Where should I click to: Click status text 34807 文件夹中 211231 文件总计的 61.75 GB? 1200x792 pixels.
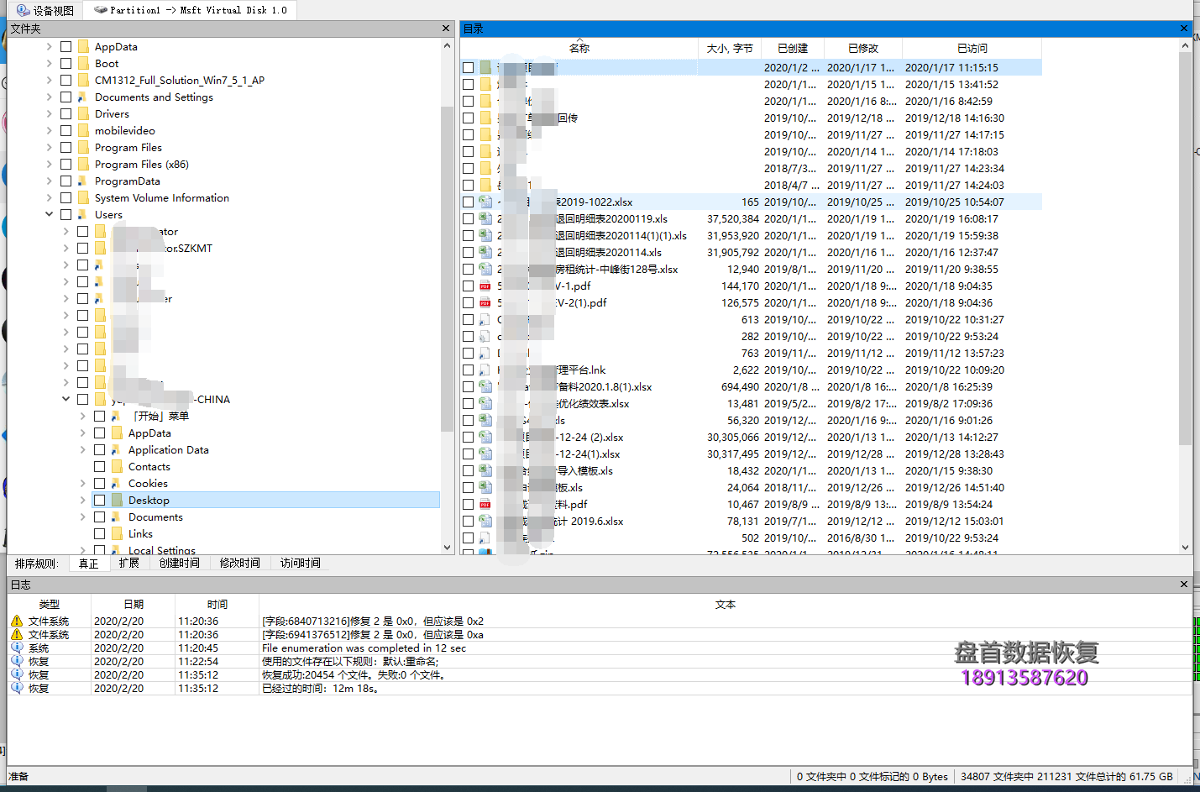click(x=1066, y=776)
